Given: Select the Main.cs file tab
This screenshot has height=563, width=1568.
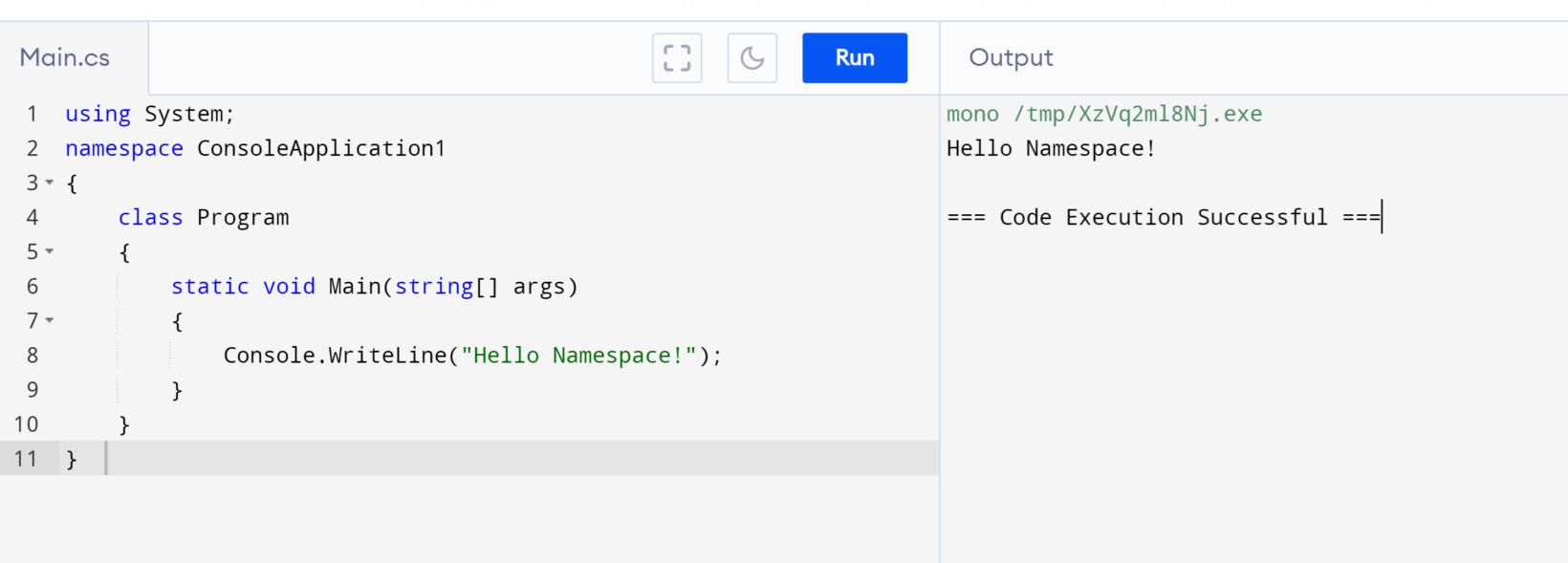Looking at the screenshot, I should (65, 58).
